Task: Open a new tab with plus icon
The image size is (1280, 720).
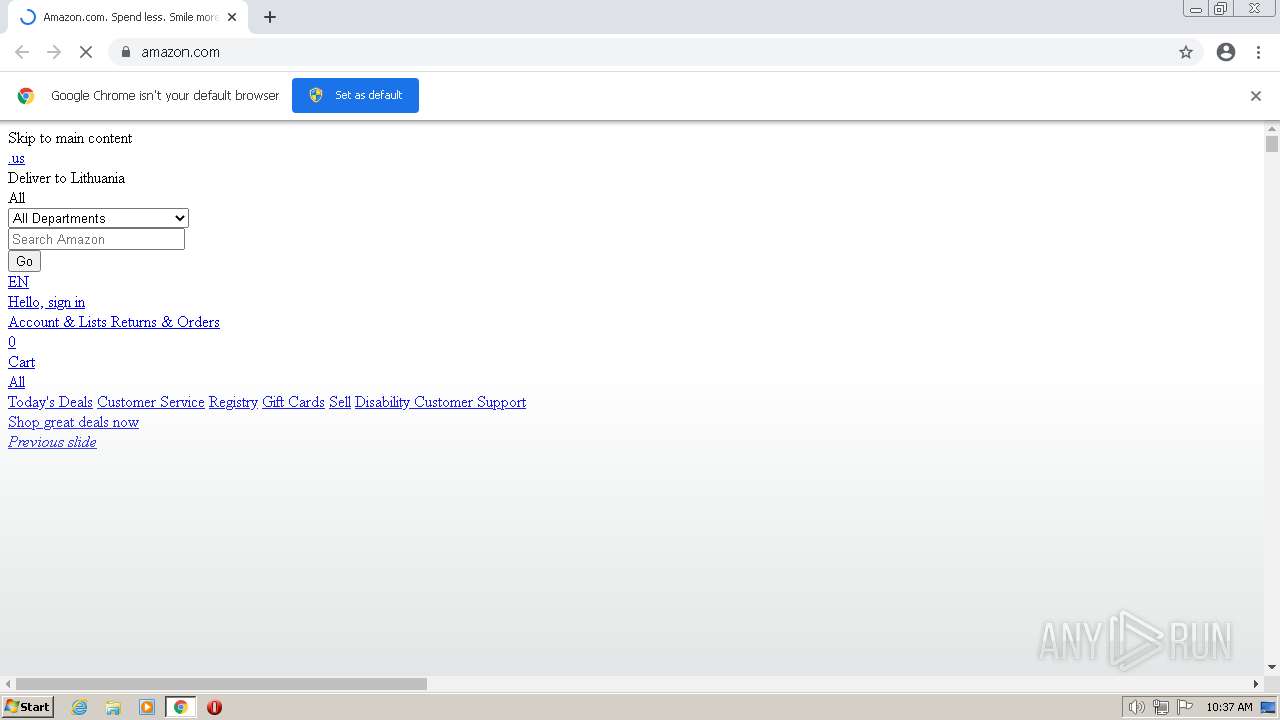Action: click(270, 17)
